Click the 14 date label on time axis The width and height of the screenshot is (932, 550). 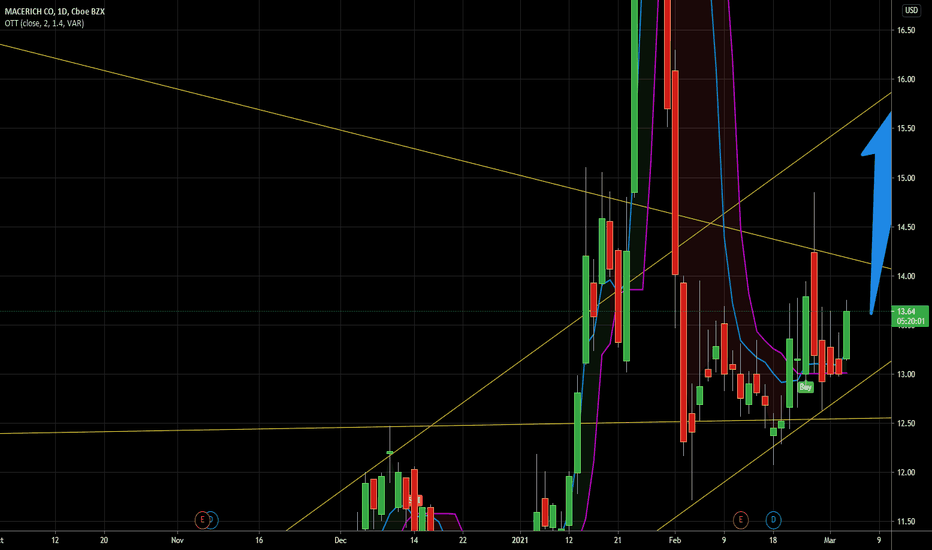(414, 540)
